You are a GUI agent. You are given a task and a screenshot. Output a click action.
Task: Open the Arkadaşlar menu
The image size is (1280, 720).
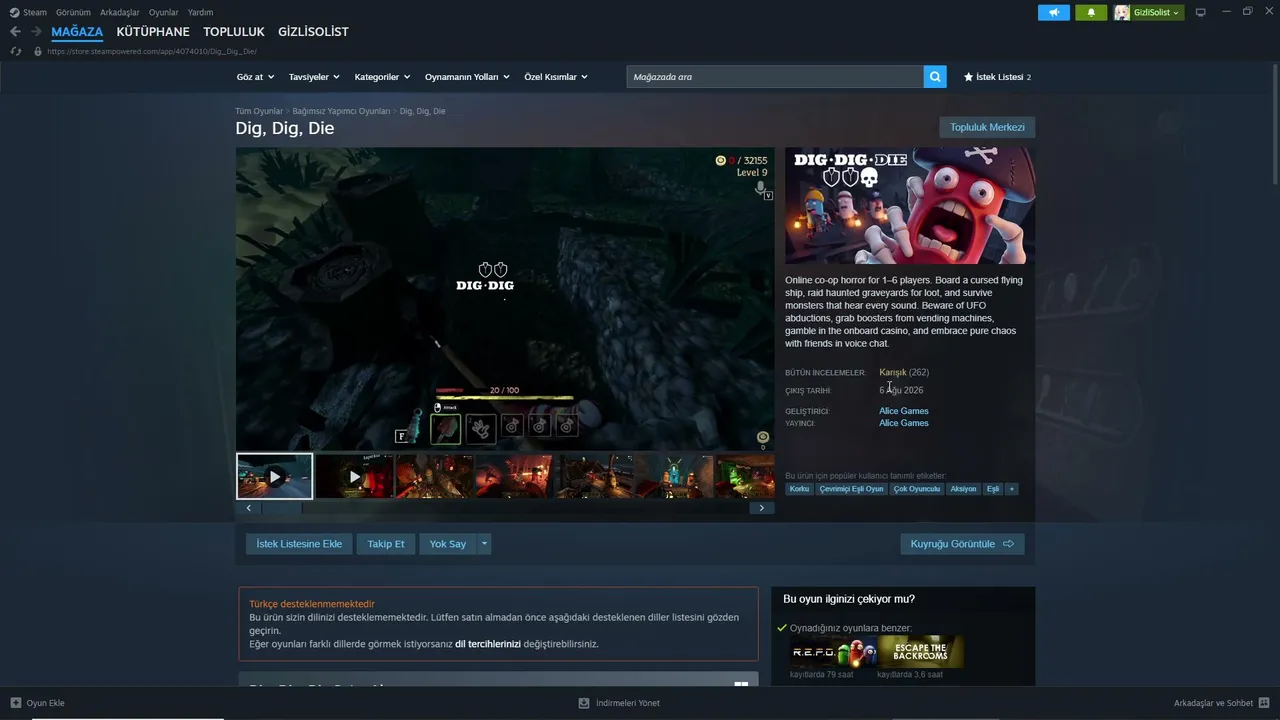click(120, 12)
